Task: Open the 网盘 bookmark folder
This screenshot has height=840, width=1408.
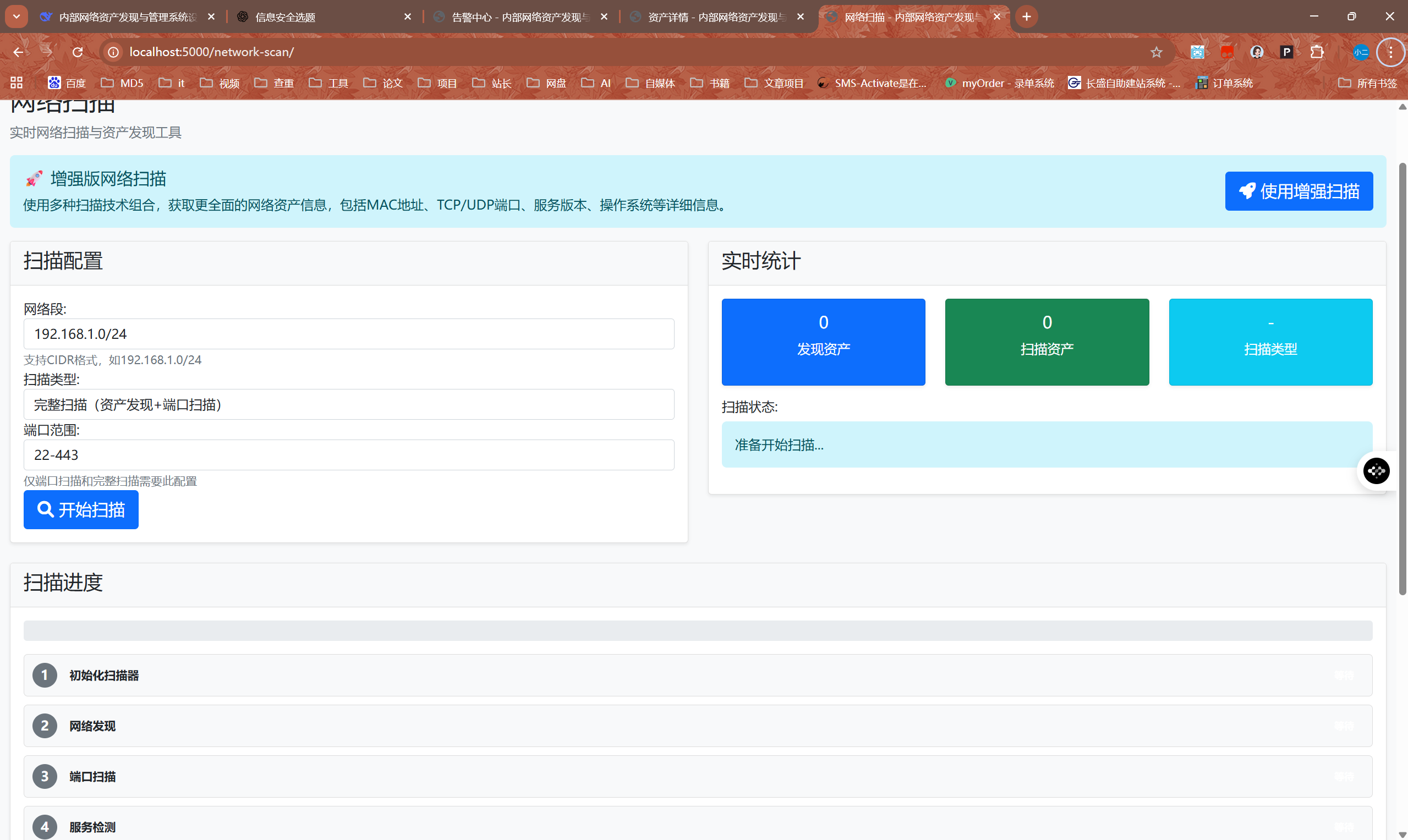Action: point(546,83)
